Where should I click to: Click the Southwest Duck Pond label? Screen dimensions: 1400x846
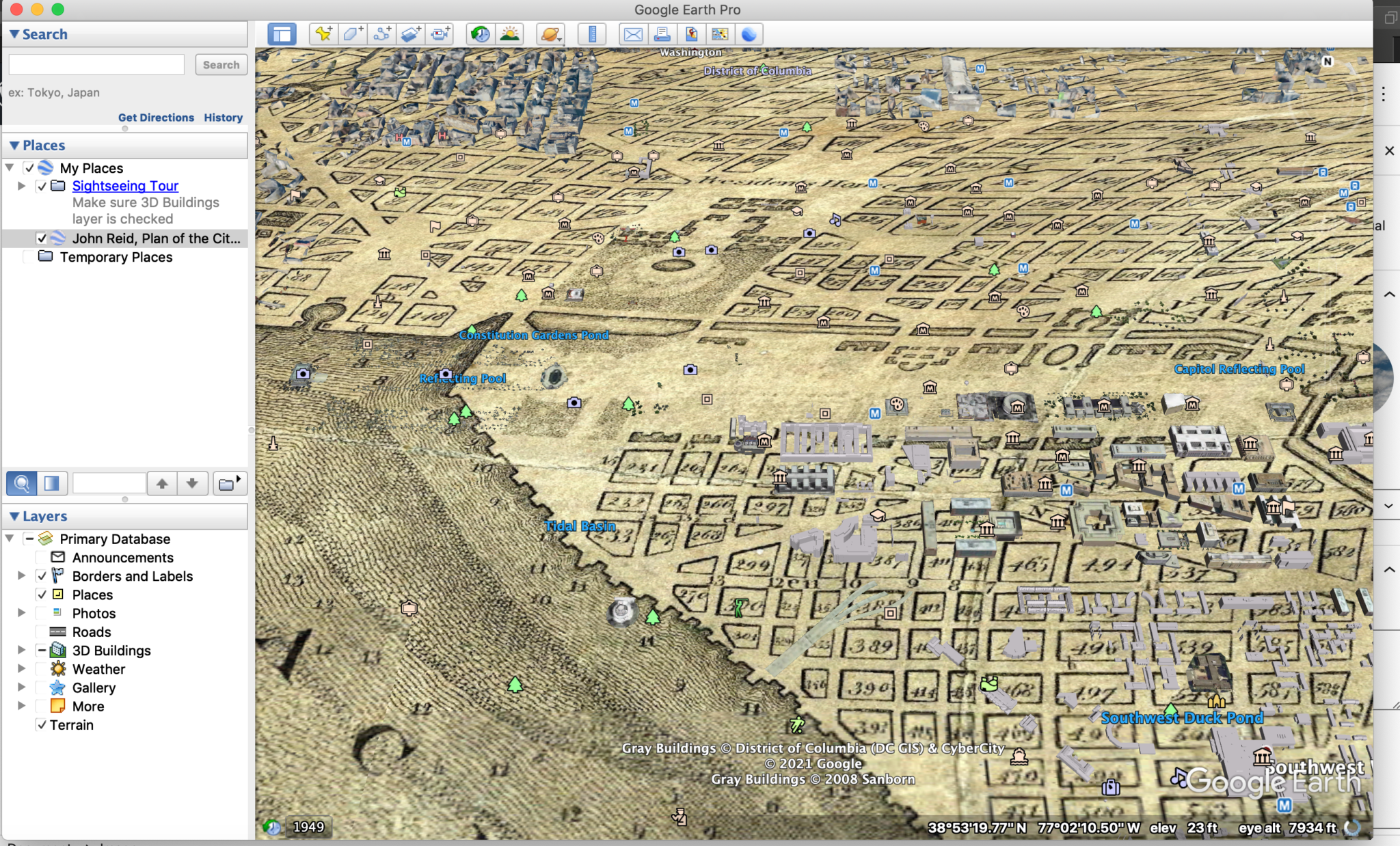[1182, 718]
